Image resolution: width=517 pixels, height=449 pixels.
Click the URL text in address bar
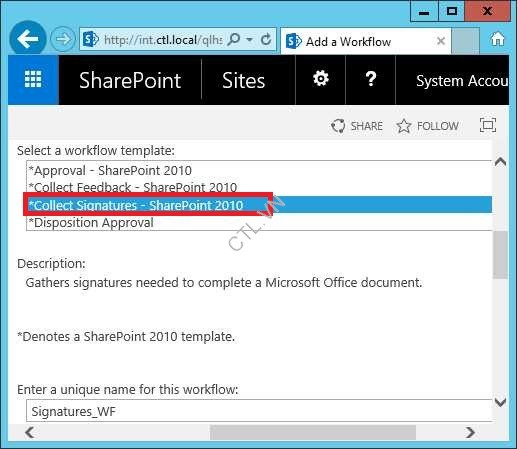pyautogui.click(x=163, y=40)
